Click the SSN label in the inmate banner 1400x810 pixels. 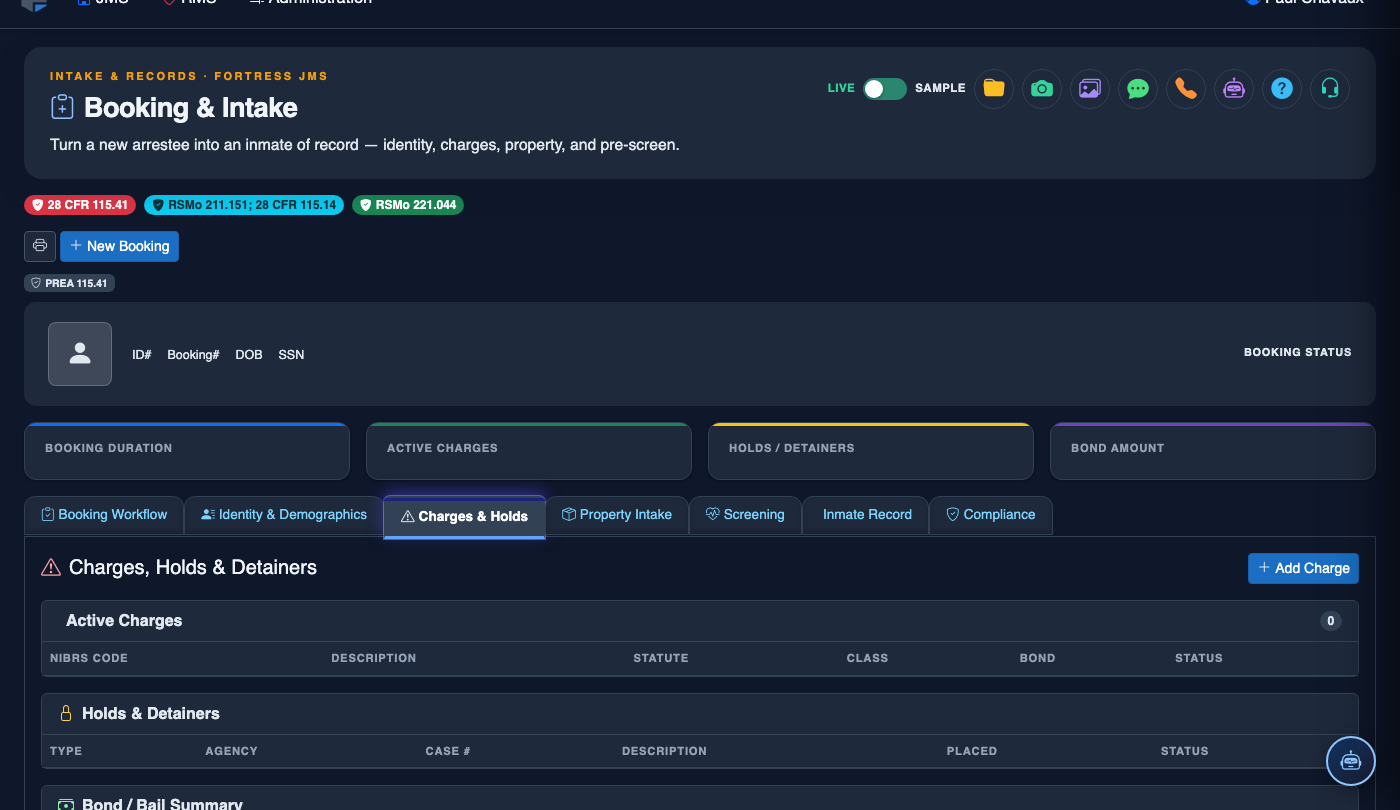(x=291, y=355)
